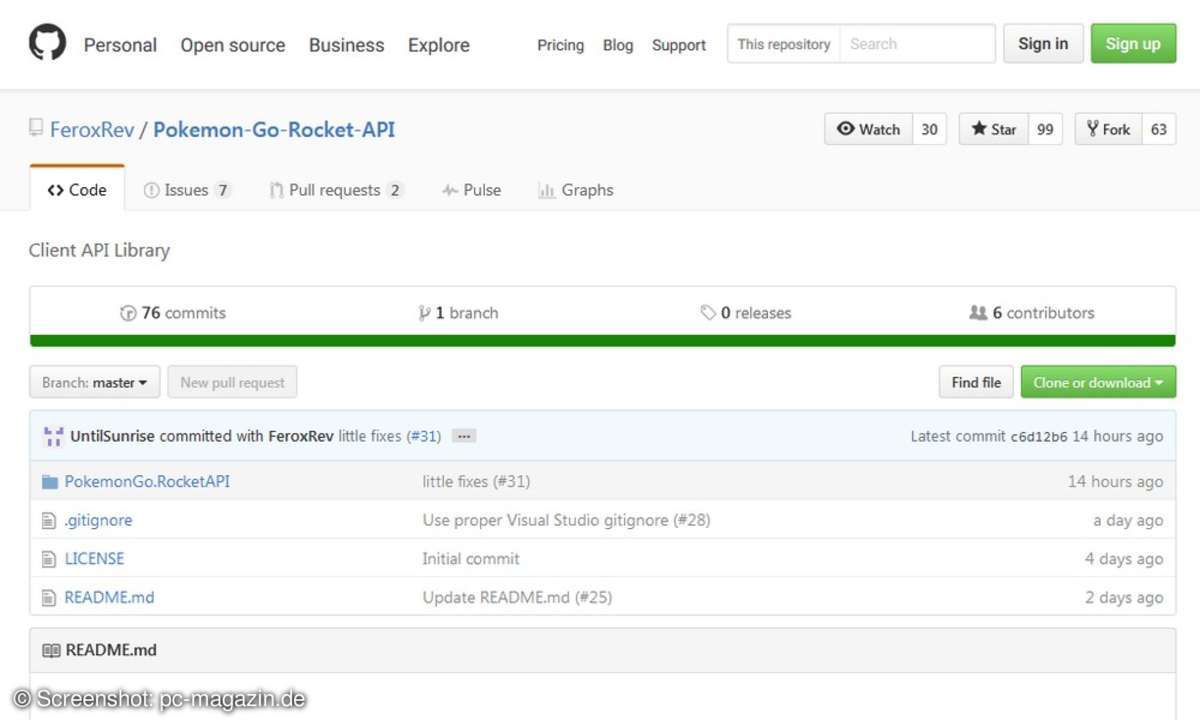Screen dimensions: 1200x720
Task: Open the This repository search scope selector
Action: pyautogui.click(x=783, y=44)
